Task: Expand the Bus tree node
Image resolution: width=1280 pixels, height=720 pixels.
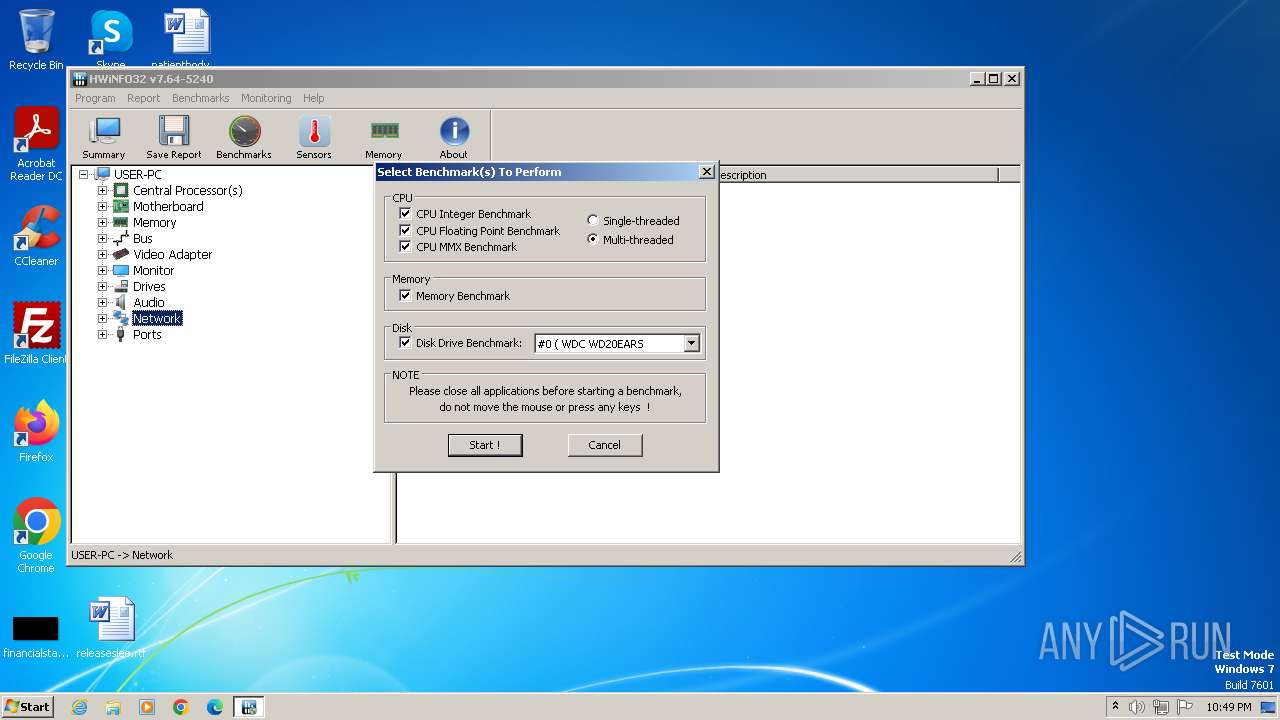Action: click(x=102, y=238)
